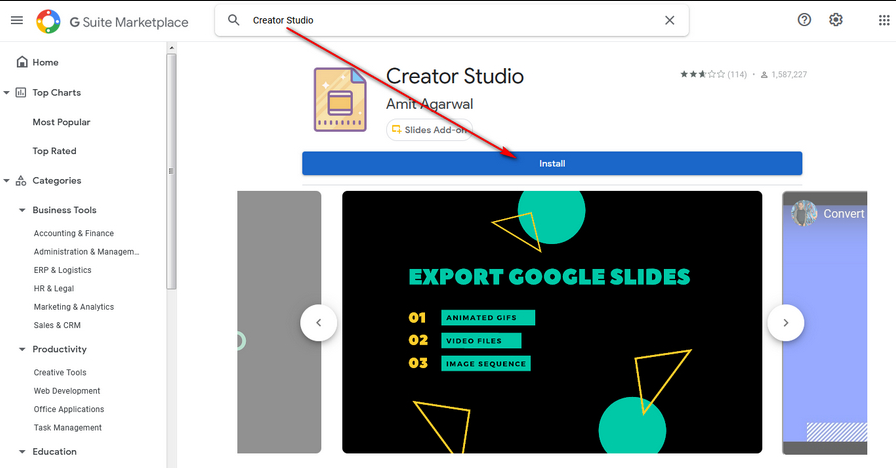Screen dimensions: 896x468
Task: Click the blue Install button
Action: [x=552, y=163]
